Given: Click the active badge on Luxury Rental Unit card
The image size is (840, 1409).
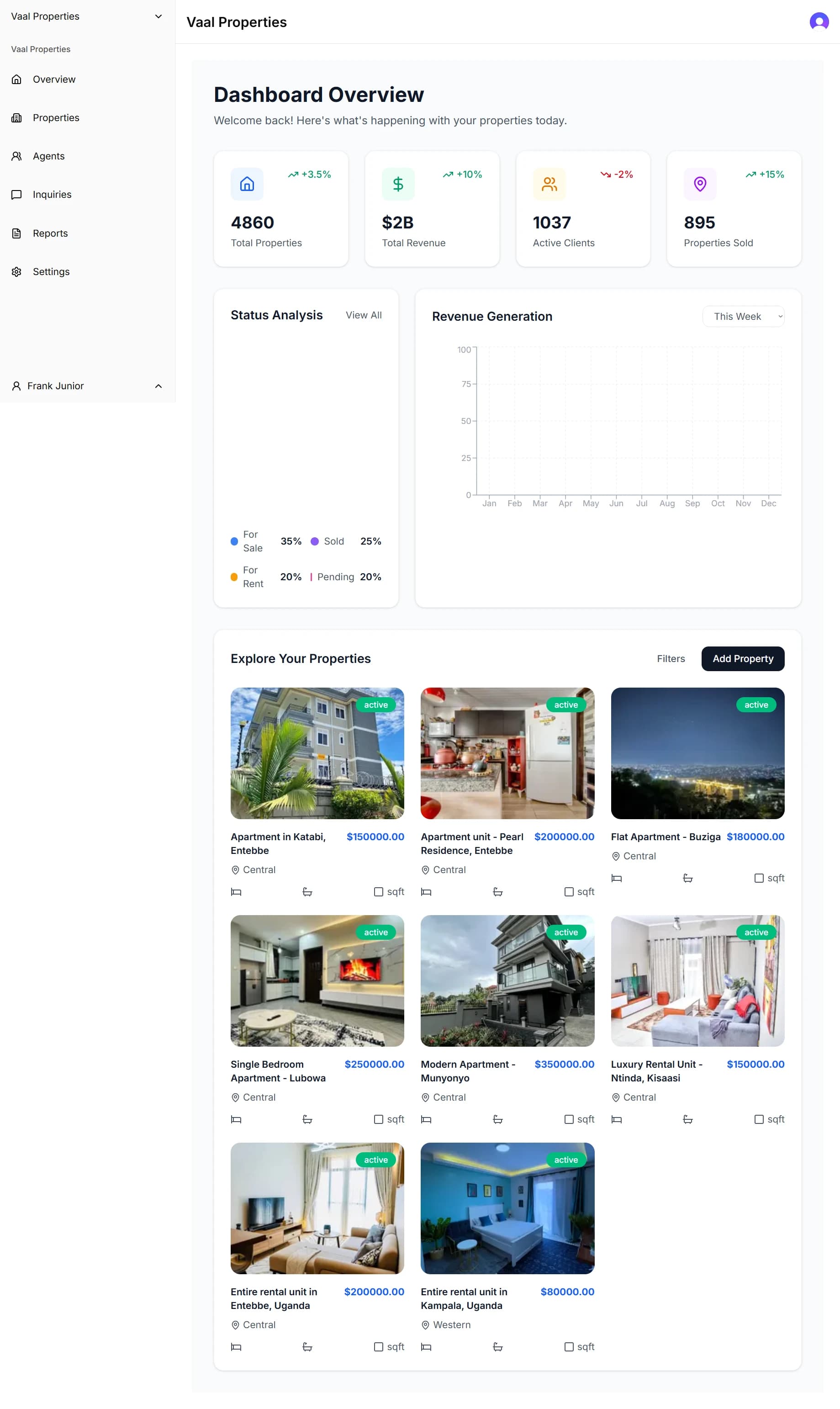Looking at the screenshot, I should point(755,932).
